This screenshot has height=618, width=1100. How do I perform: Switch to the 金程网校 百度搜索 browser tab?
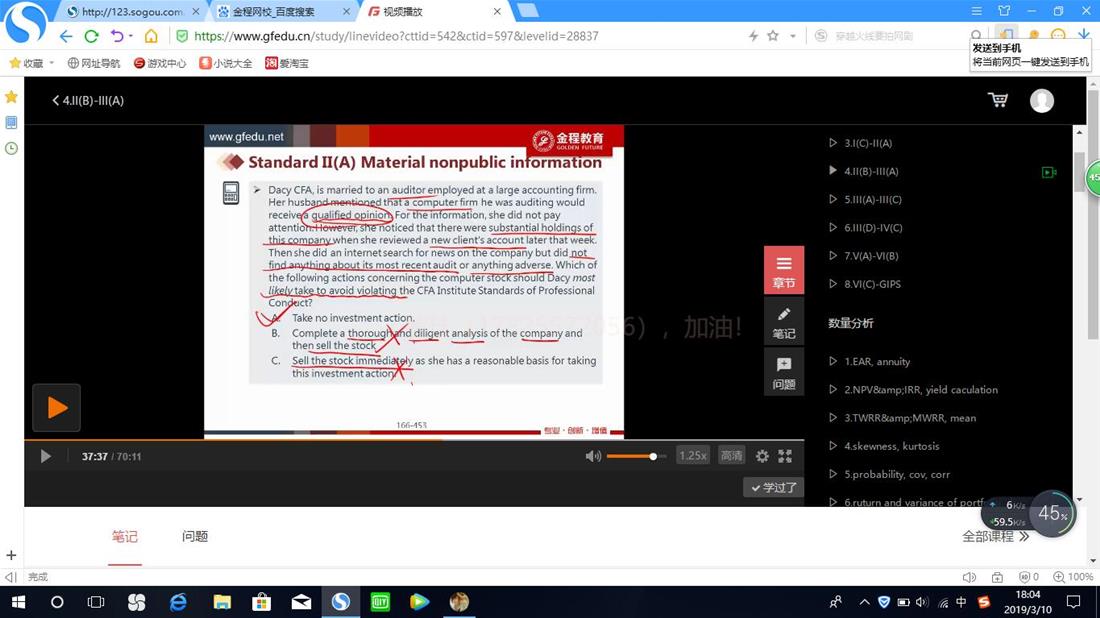[x=283, y=11]
